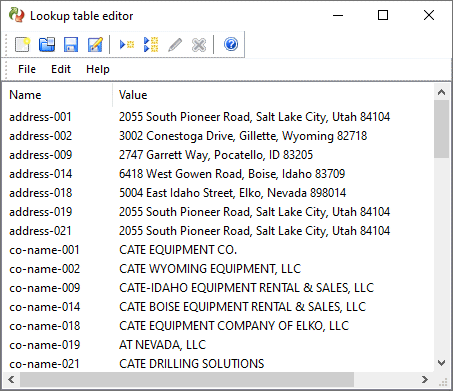Select the address-021 row name
453x391 pixels.
coord(40,231)
